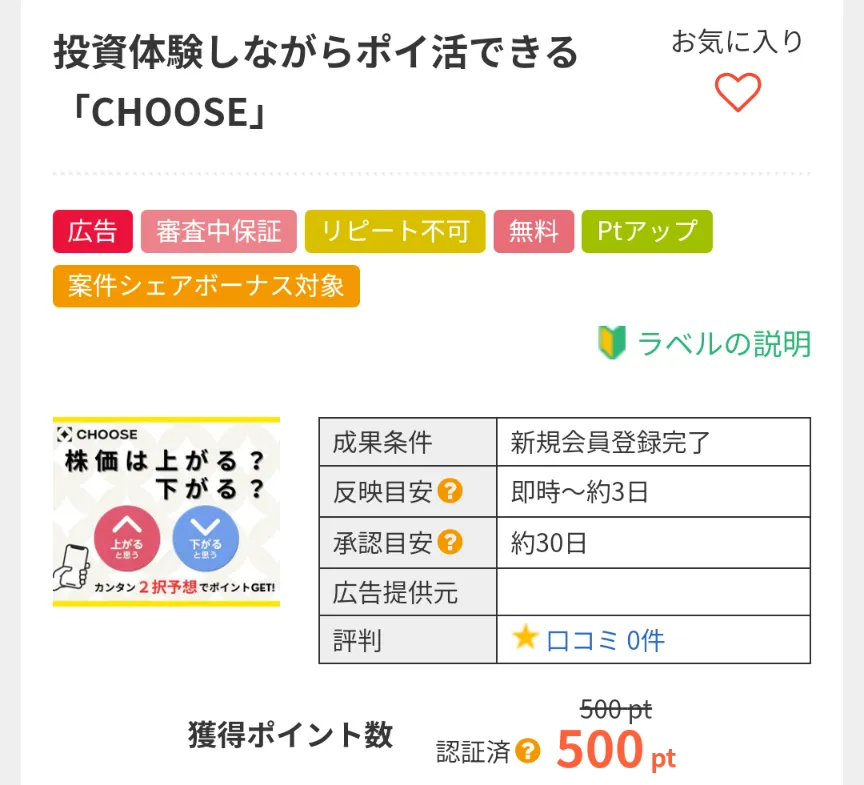Click the 審査中保証 label tag
Viewport: 864px width, 785px height.
tap(219, 231)
